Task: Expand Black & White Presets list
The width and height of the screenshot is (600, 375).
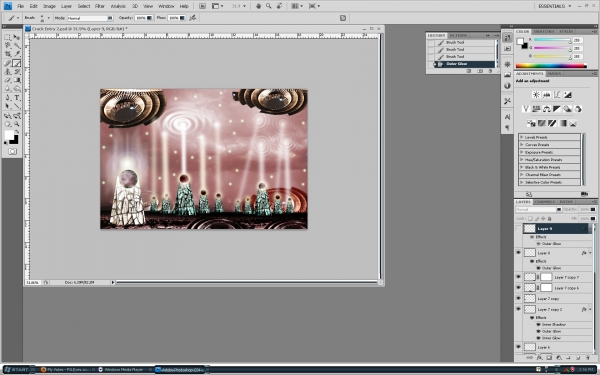Action: (522, 167)
